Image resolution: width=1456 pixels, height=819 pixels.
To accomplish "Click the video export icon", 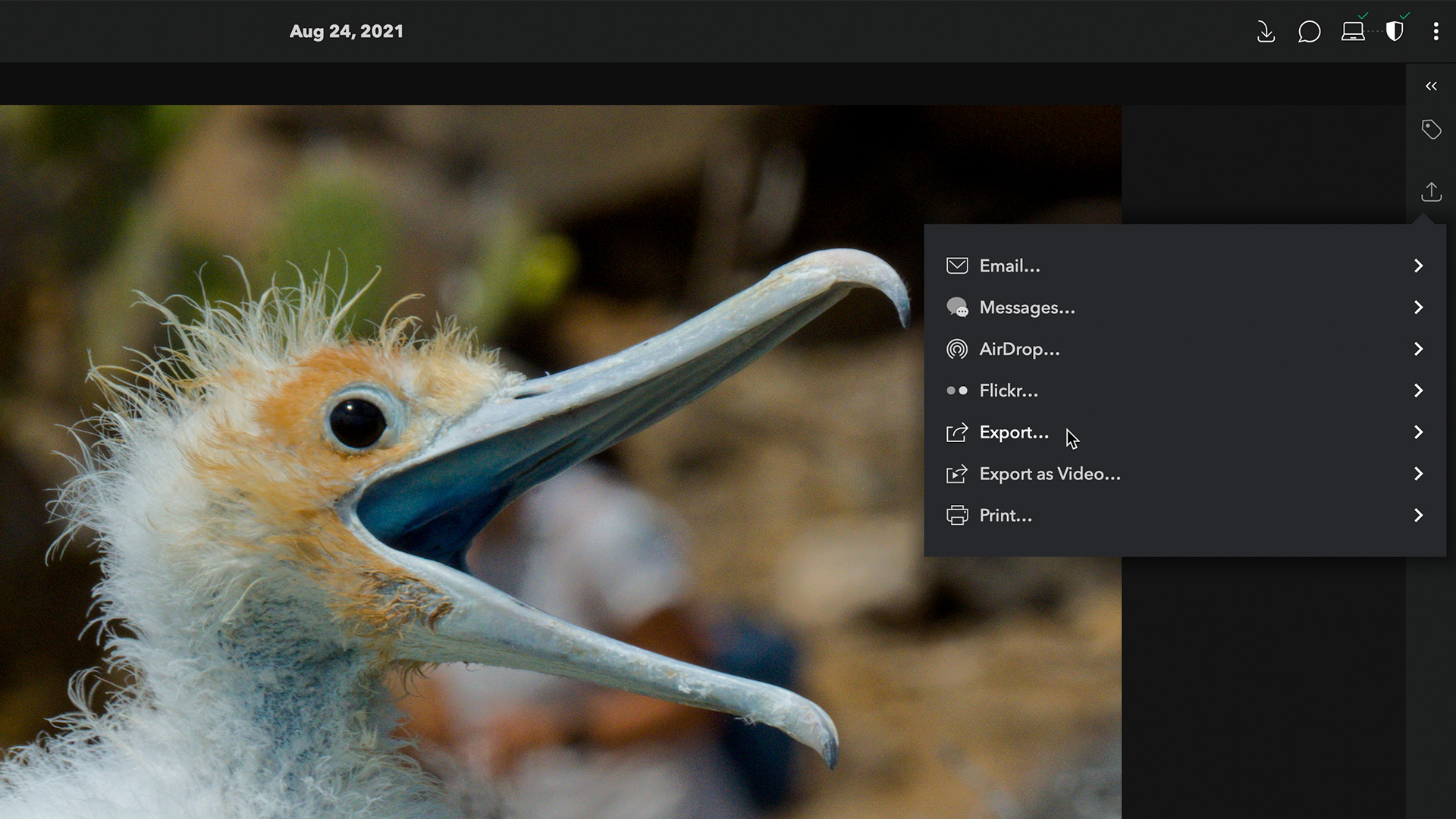I will coord(957,474).
